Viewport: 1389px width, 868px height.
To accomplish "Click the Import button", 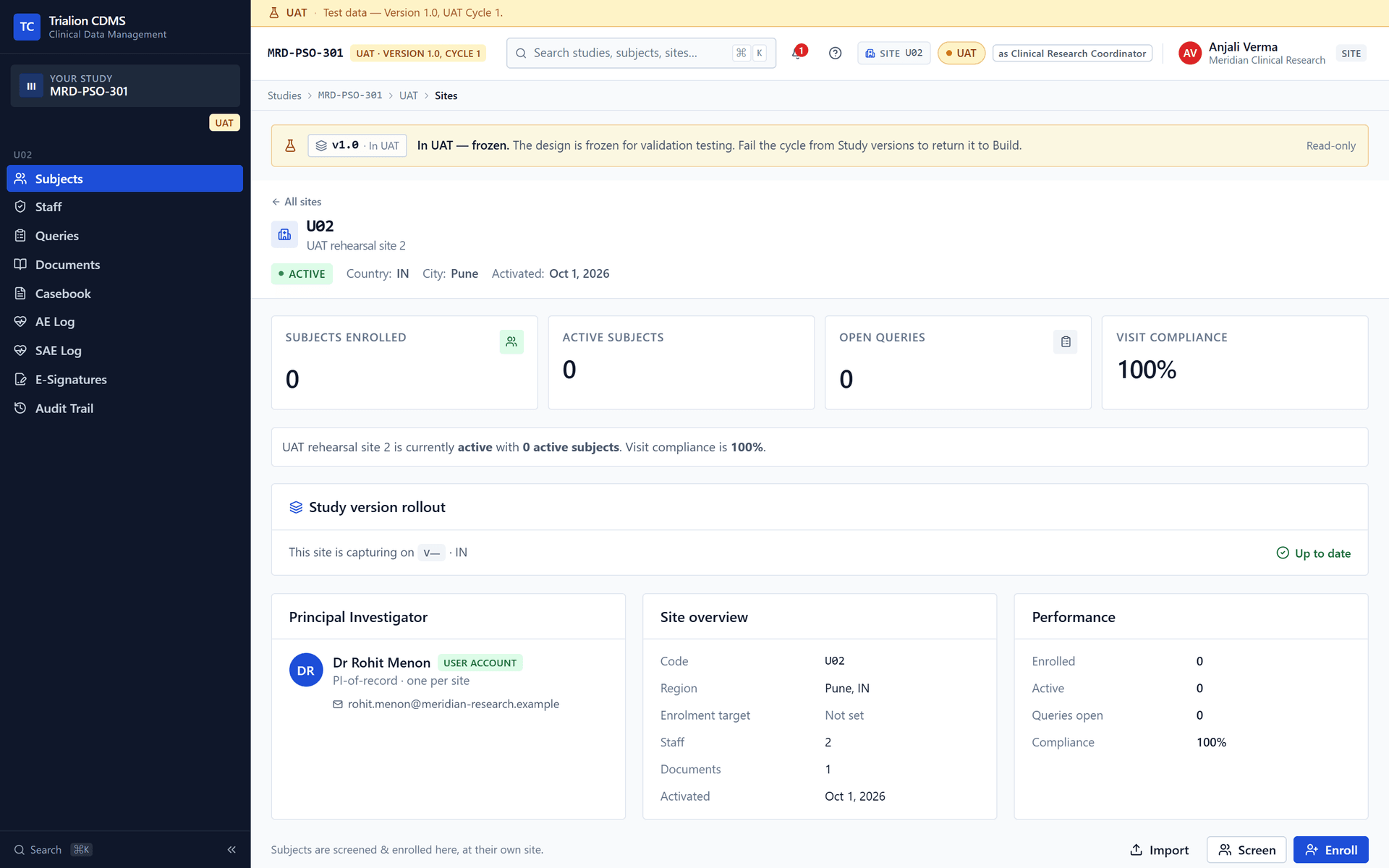I will coord(1159,850).
